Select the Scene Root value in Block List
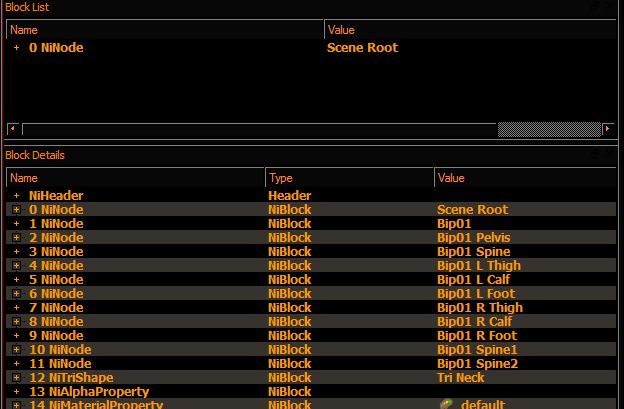 click(362, 48)
